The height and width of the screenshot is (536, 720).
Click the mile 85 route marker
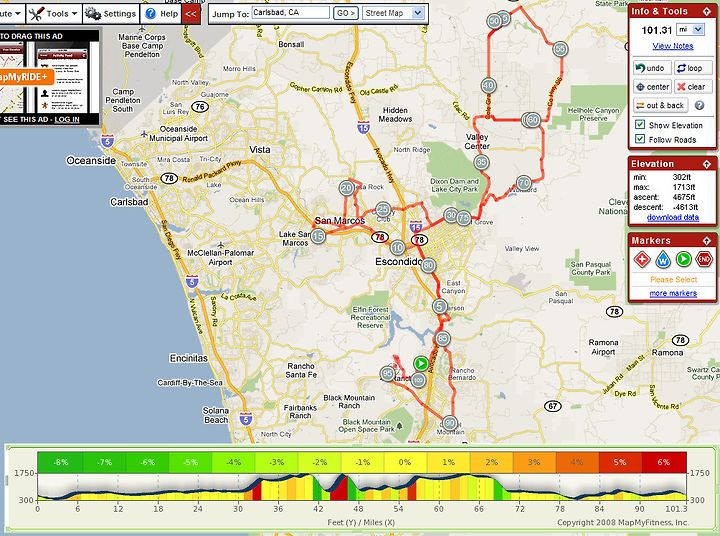(x=442, y=339)
